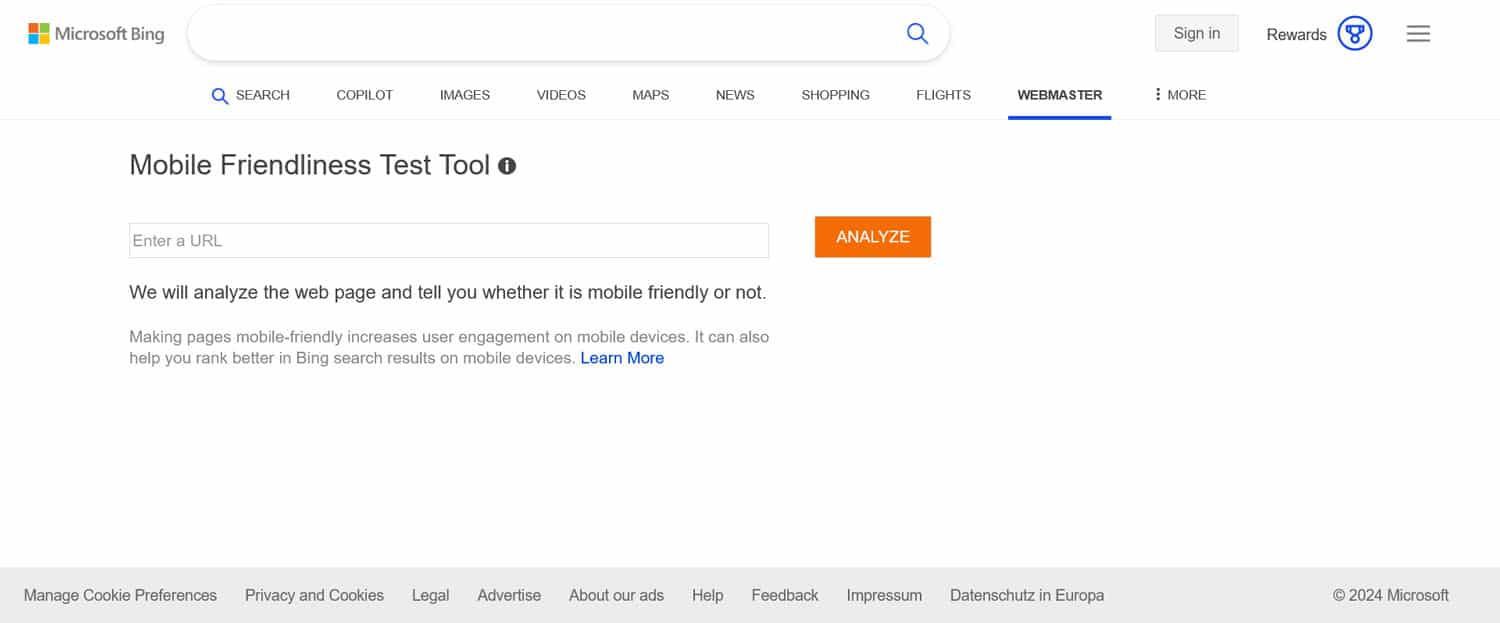This screenshot has width=1500, height=623.
Task: Open the Copilot tab
Action: 364,95
